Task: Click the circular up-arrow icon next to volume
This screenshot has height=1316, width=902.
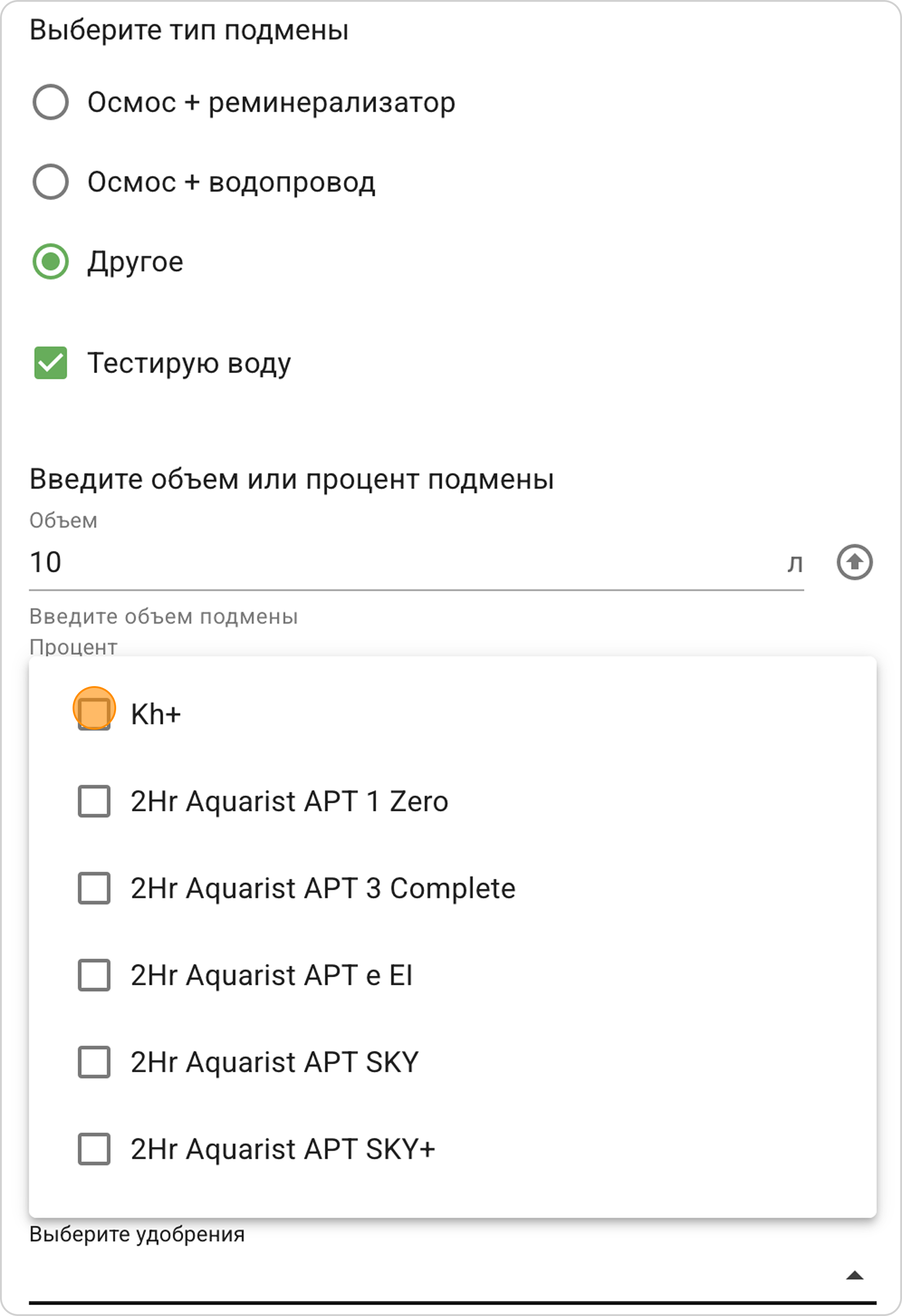Action: pyautogui.click(x=854, y=562)
